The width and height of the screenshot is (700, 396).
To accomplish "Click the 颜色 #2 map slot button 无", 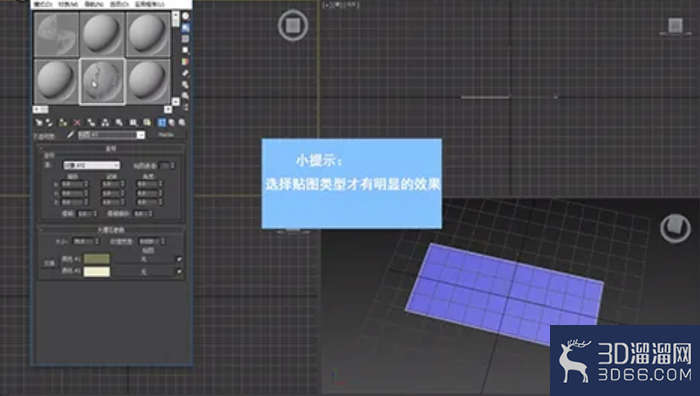I will [144, 271].
